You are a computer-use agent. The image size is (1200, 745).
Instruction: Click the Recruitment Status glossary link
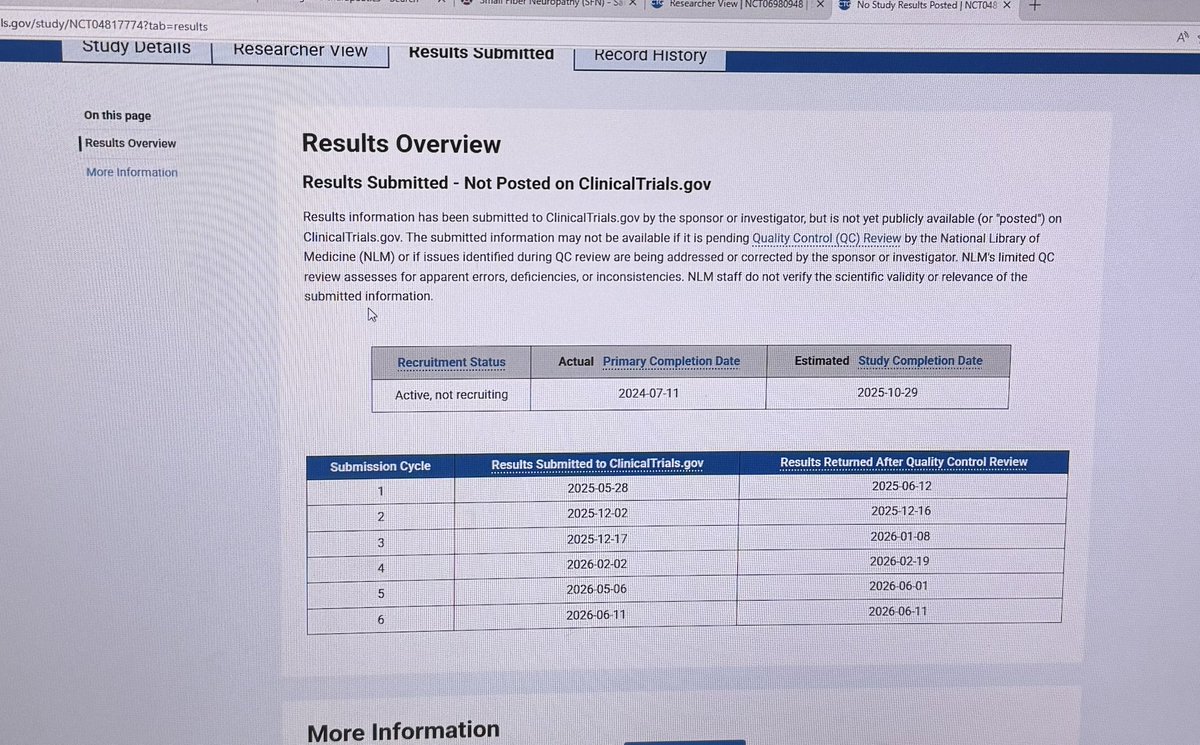451,362
